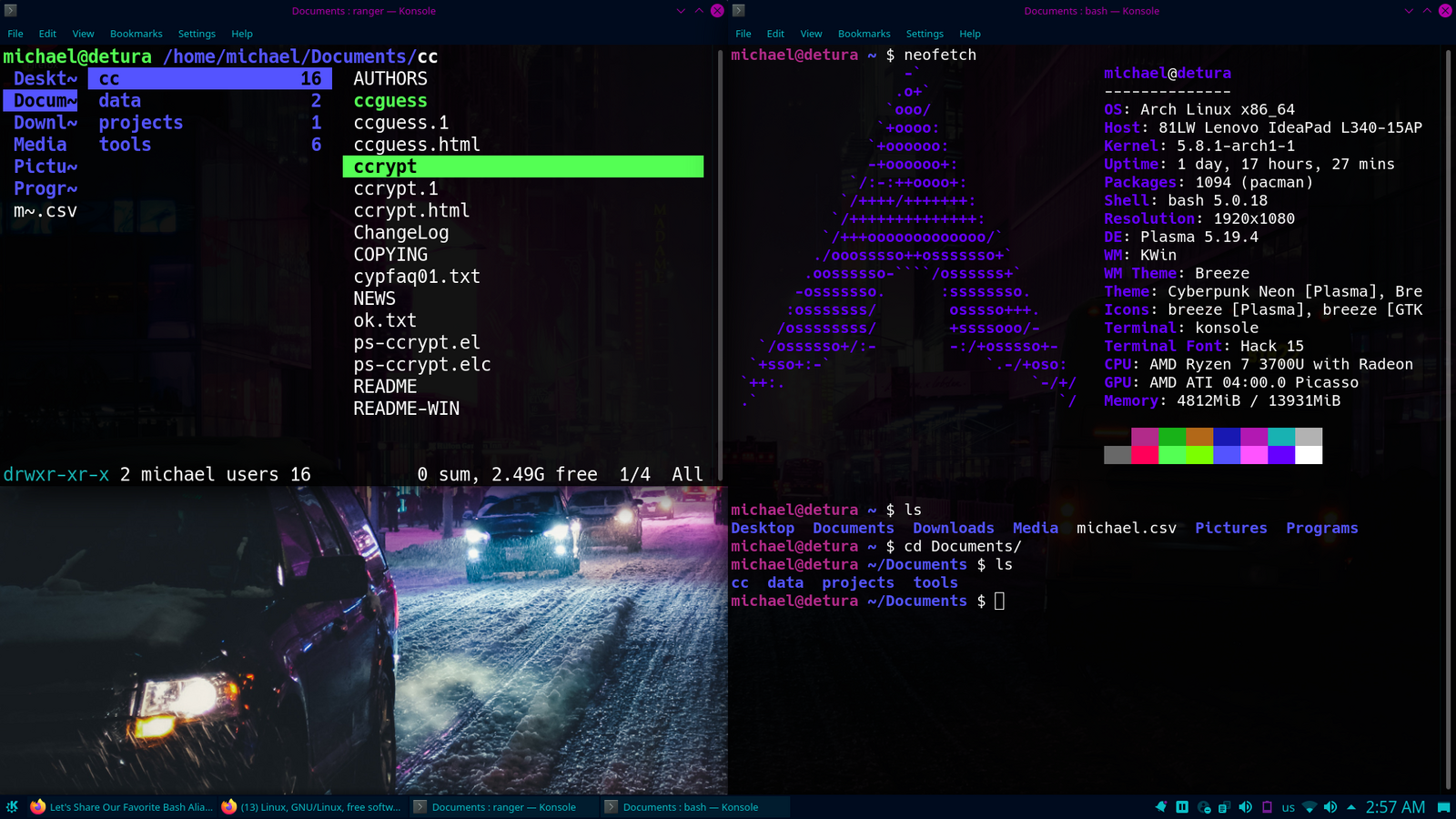This screenshot has height=819, width=1456.
Task: Click Progr~ in ranger parent column
Action: (45, 188)
